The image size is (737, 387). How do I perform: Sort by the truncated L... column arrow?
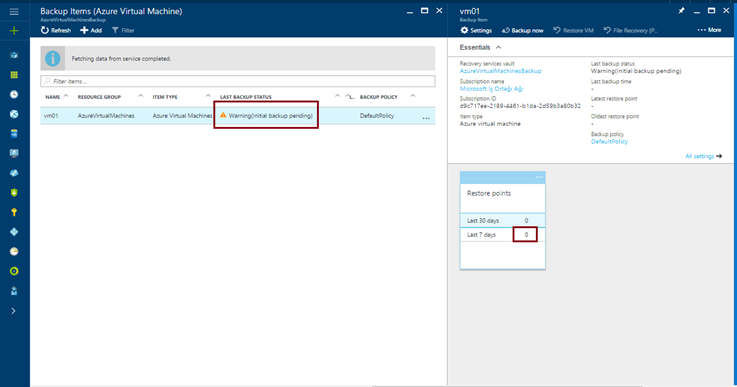(348, 96)
